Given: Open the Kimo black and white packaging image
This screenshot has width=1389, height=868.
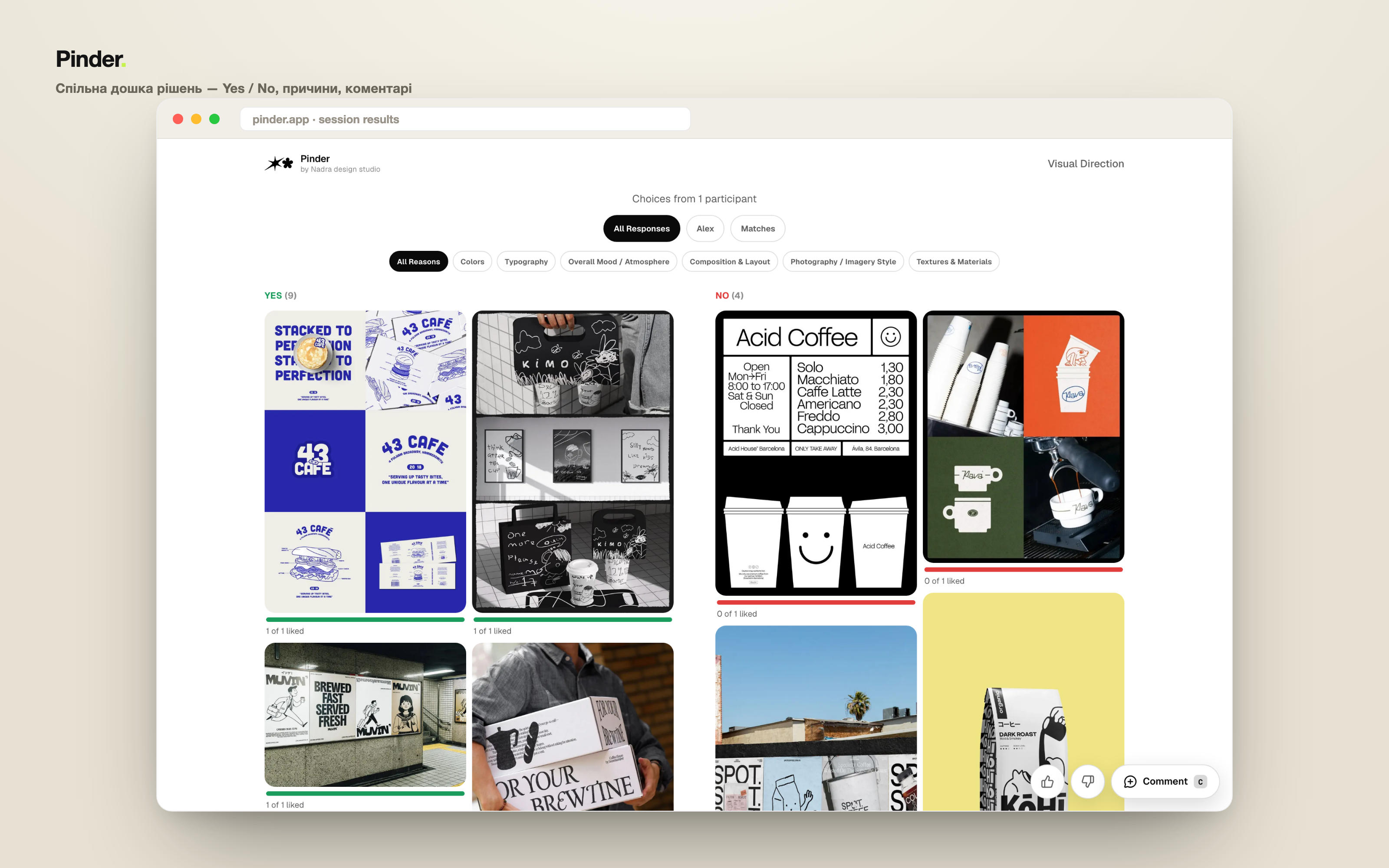Looking at the screenshot, I should coord(572,461).
